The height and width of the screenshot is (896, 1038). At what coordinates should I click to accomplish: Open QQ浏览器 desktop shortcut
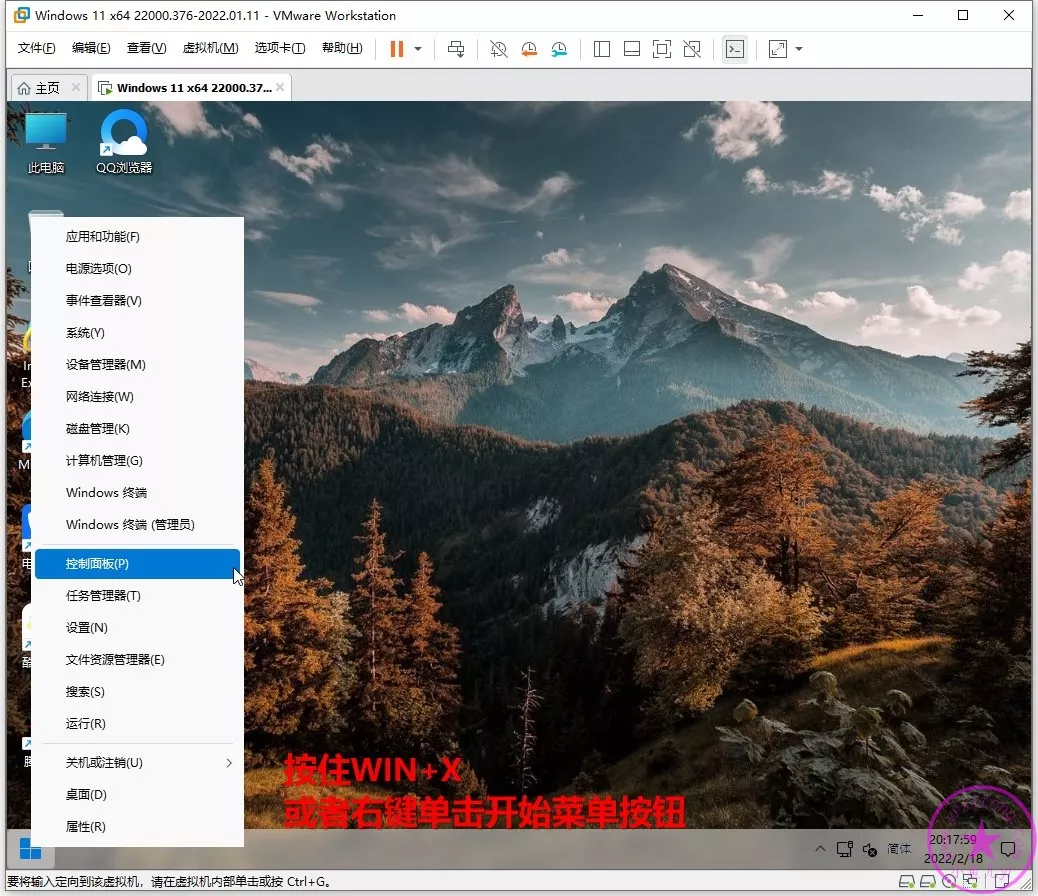tap(124, 142)
